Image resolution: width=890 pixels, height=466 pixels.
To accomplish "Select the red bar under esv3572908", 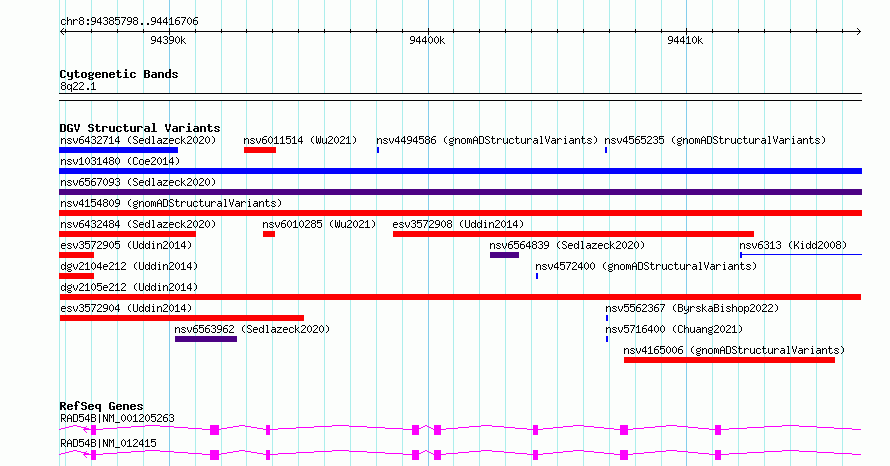I will pyautogui.click(x=573, y=234).
